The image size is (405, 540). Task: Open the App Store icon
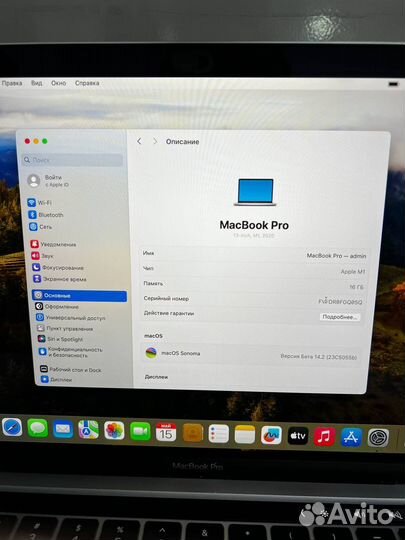pos(351,437)
